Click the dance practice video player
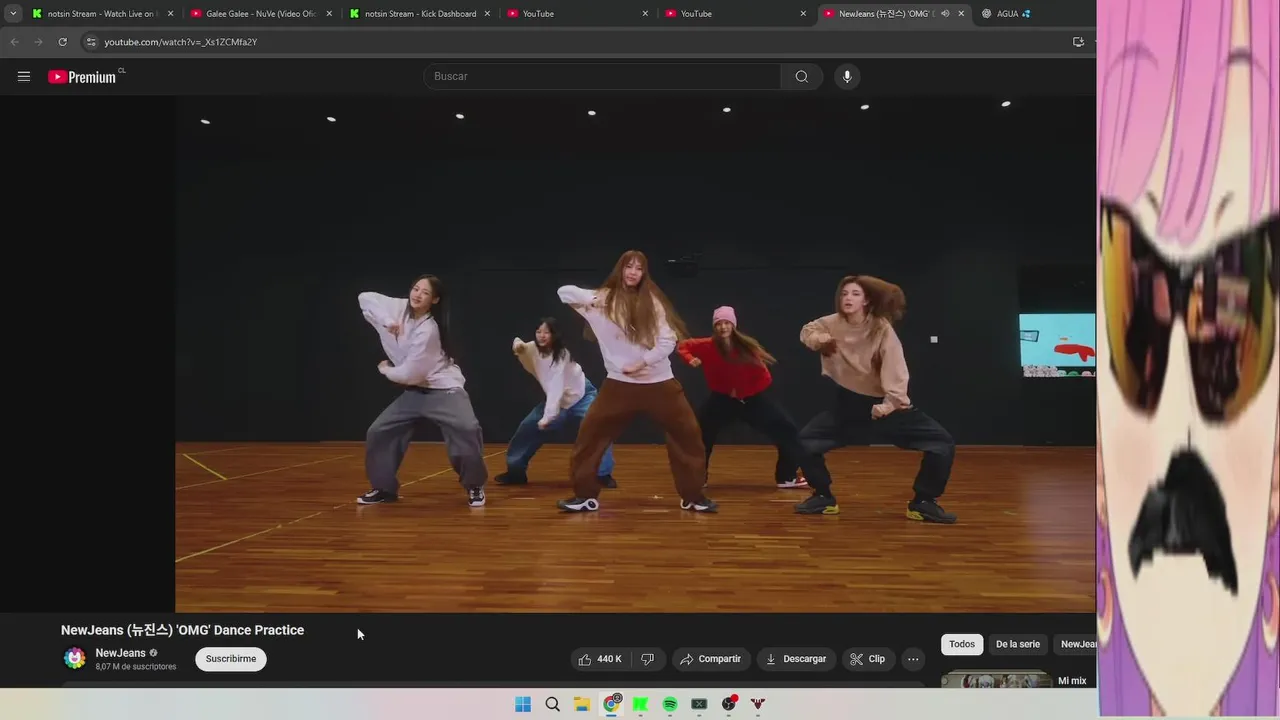Viewport: 1280px width, 720px height. 635,355
